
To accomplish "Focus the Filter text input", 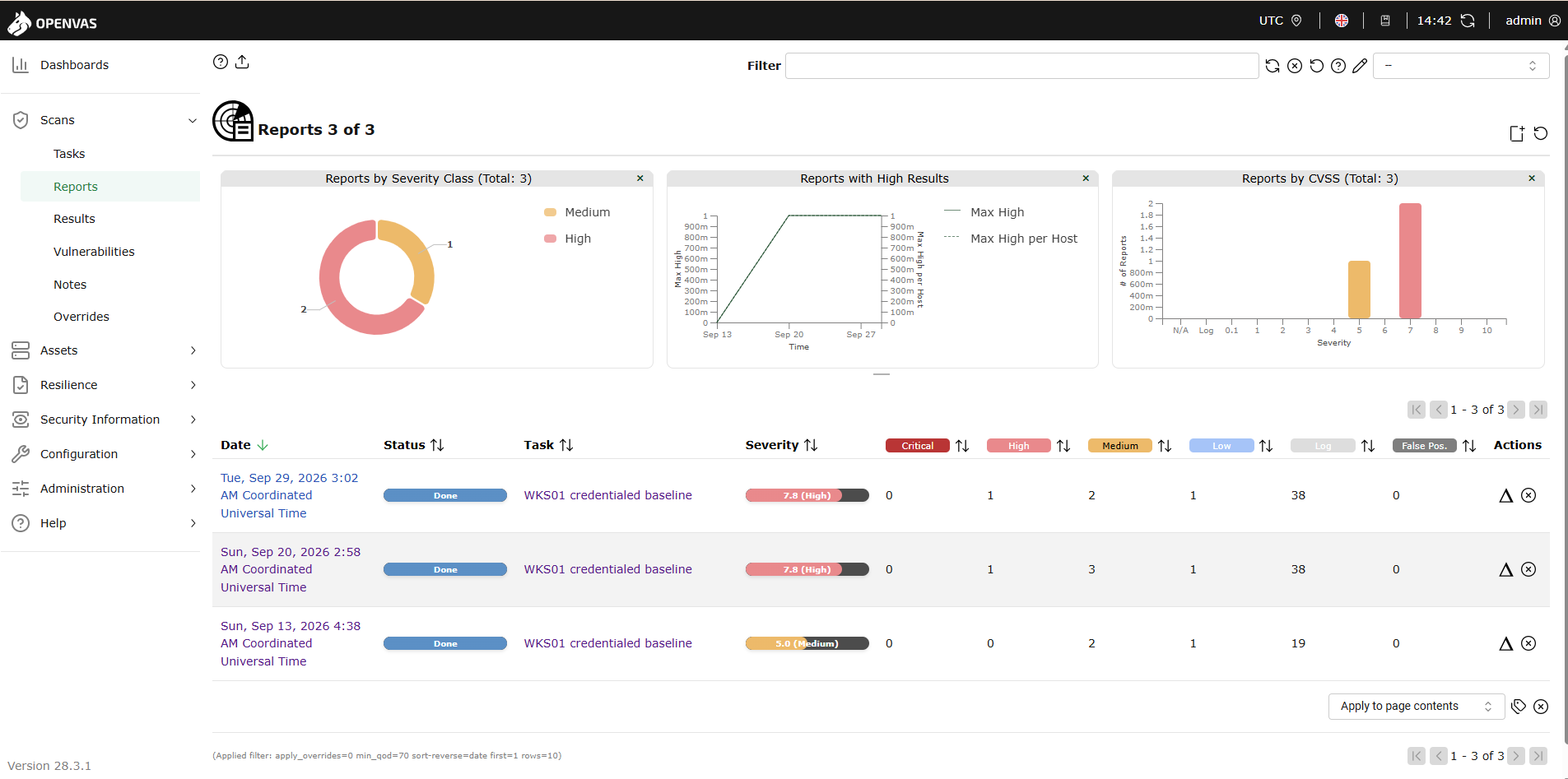I will (1022, 66).
